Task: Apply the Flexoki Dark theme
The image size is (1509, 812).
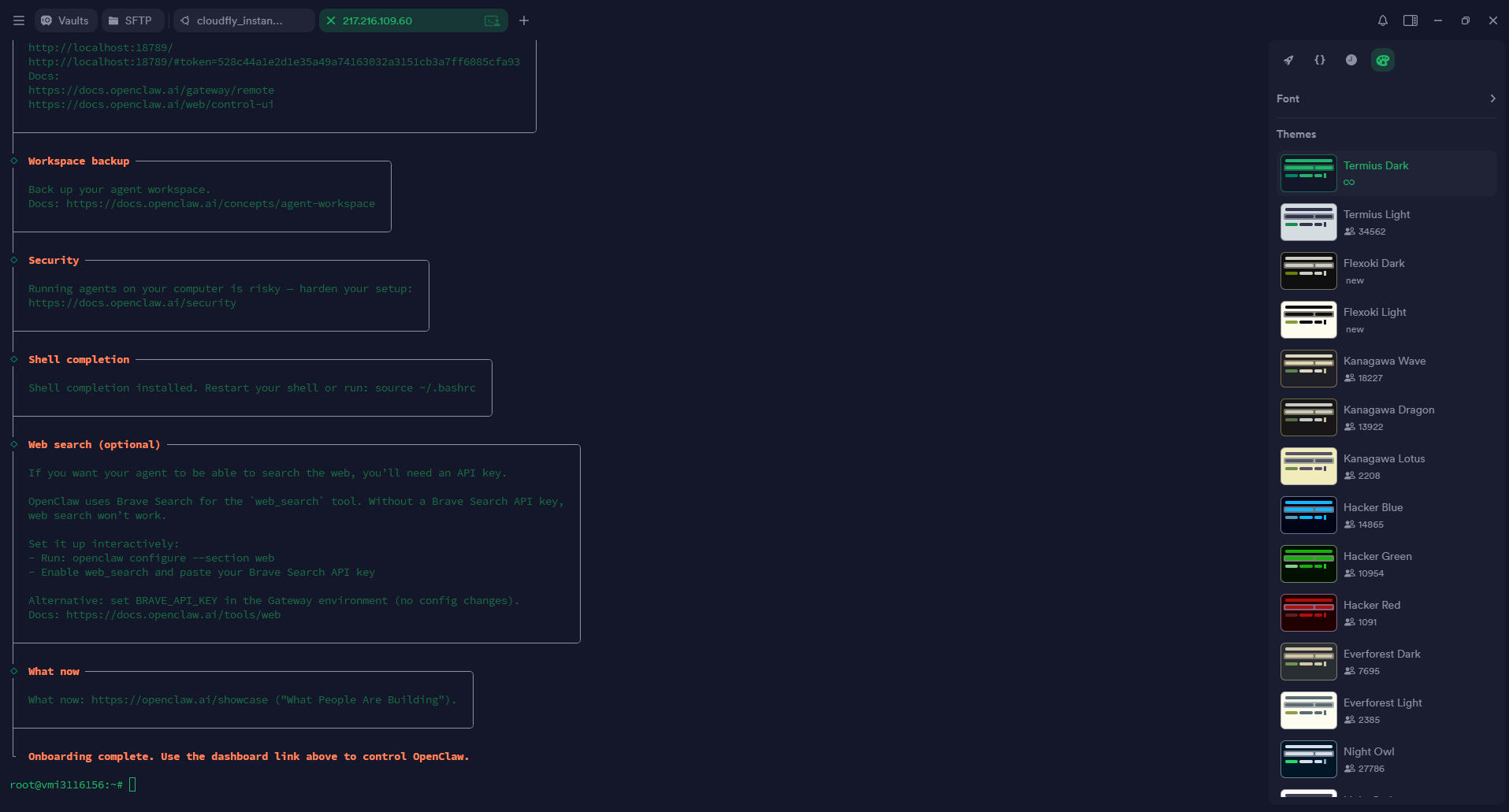Action: click(x=1386, y=271)
